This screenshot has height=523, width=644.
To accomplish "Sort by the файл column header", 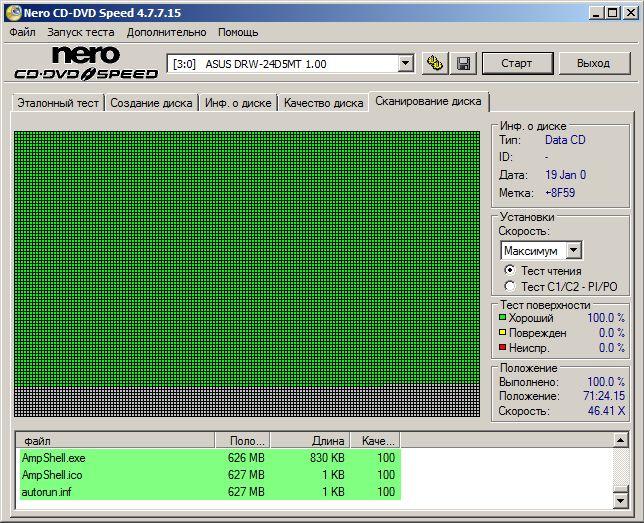I will click(115, 440).
